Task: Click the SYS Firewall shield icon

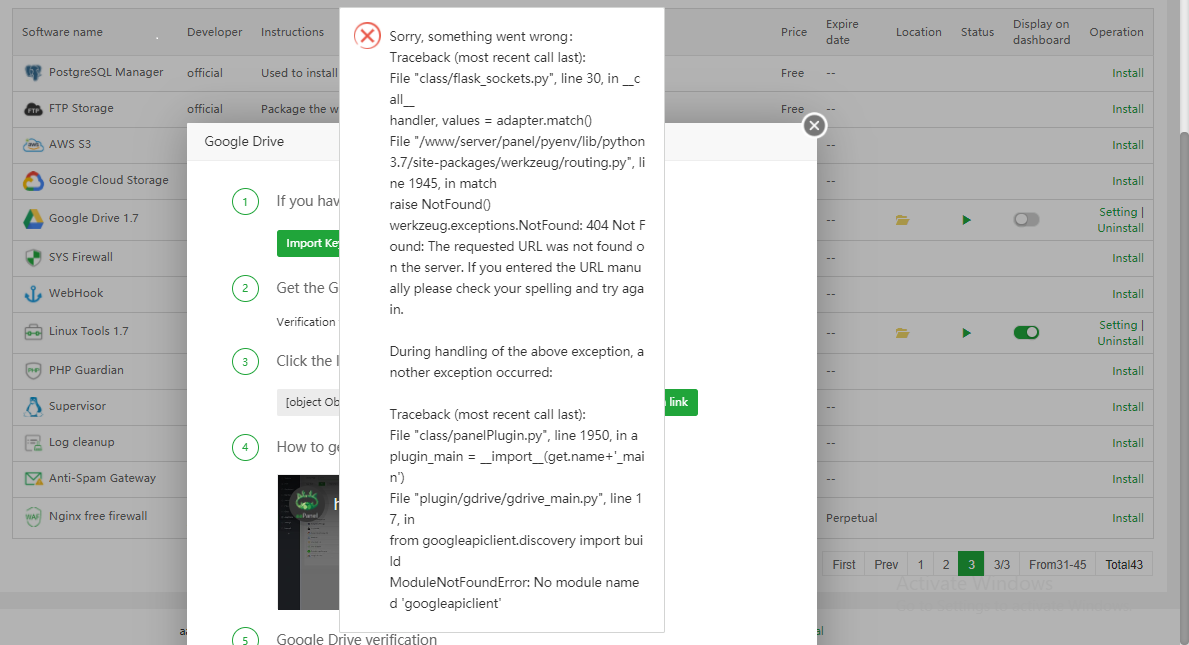Action: click(33, 258)
